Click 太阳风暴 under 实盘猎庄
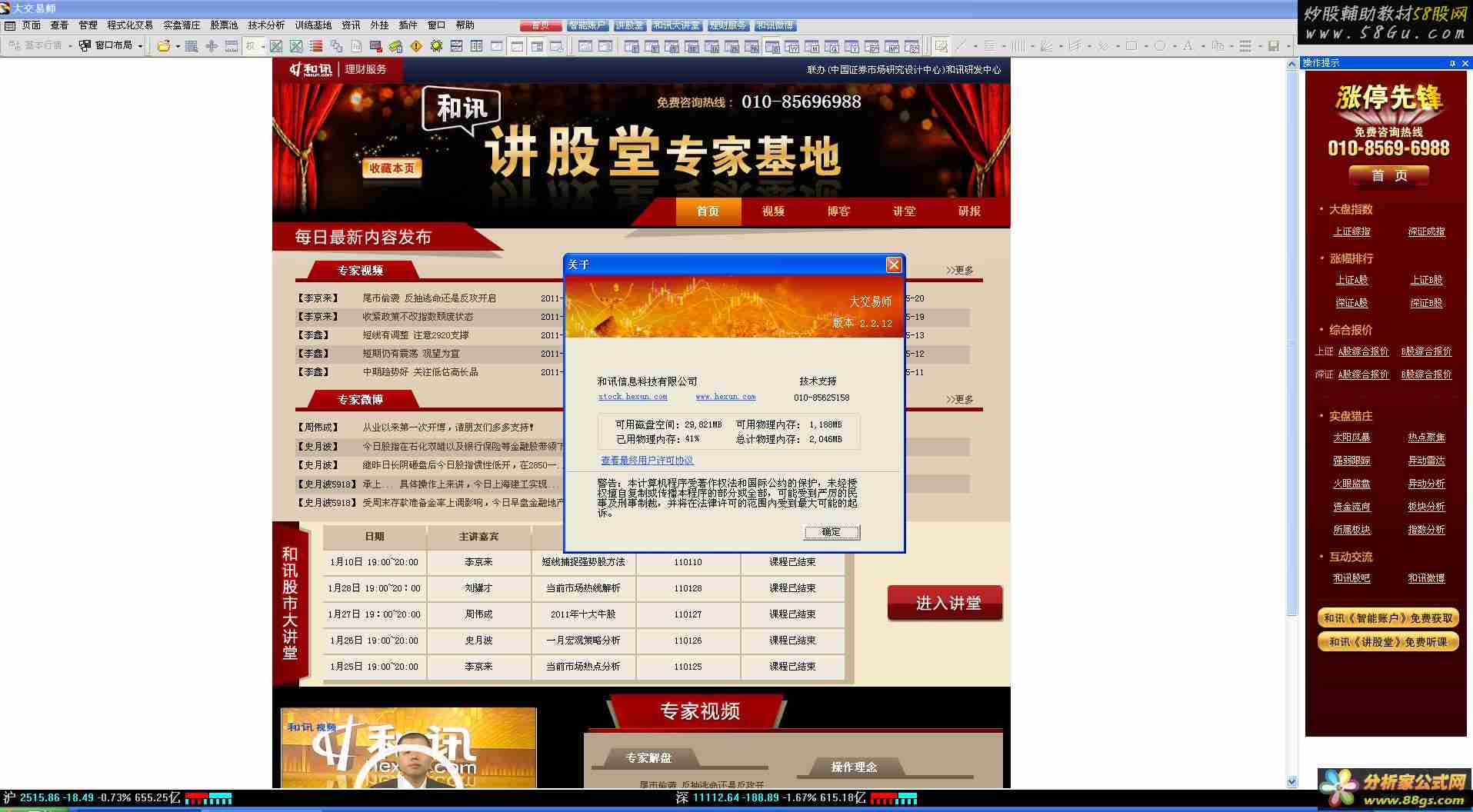Image resolution: width=1473 pixels, height=812 pixels. [x=1351, y=438]
